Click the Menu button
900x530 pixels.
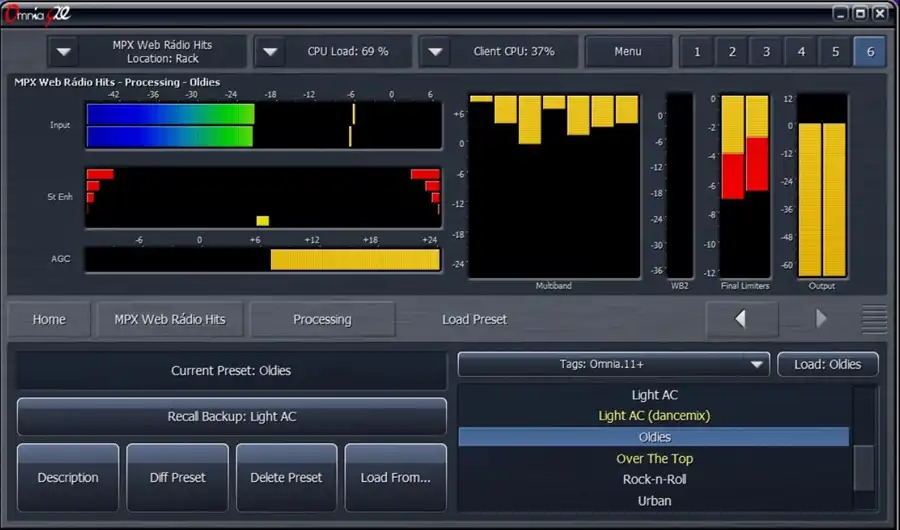point(628,52)
